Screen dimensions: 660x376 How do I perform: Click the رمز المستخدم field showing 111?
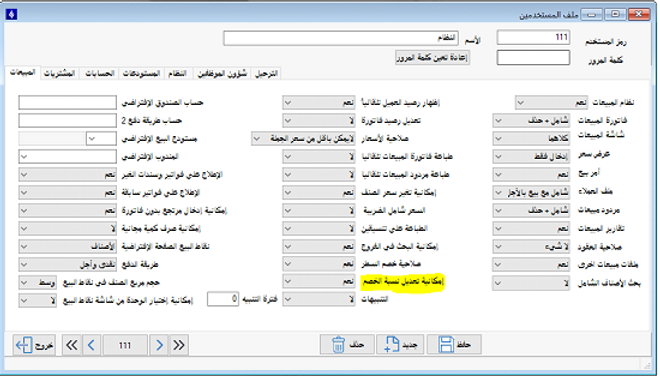pyautogui.click(x=533, y=37)
